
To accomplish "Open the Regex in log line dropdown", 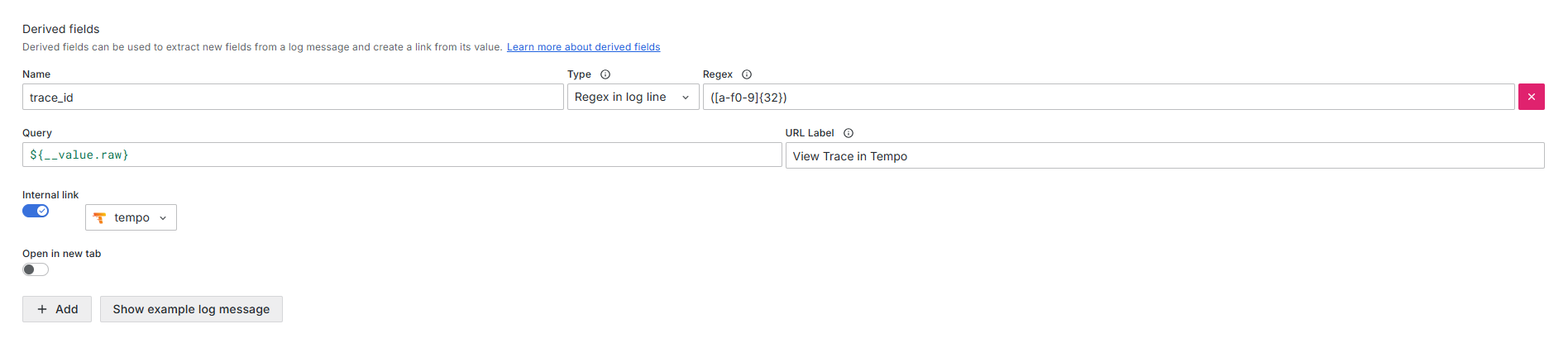I will (x=632, y=97).
